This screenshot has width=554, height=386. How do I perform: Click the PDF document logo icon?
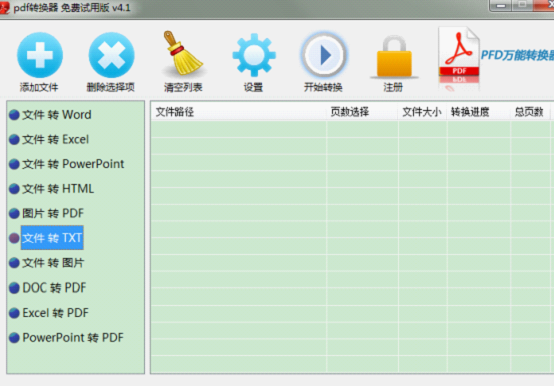click(x=459, y=58)
